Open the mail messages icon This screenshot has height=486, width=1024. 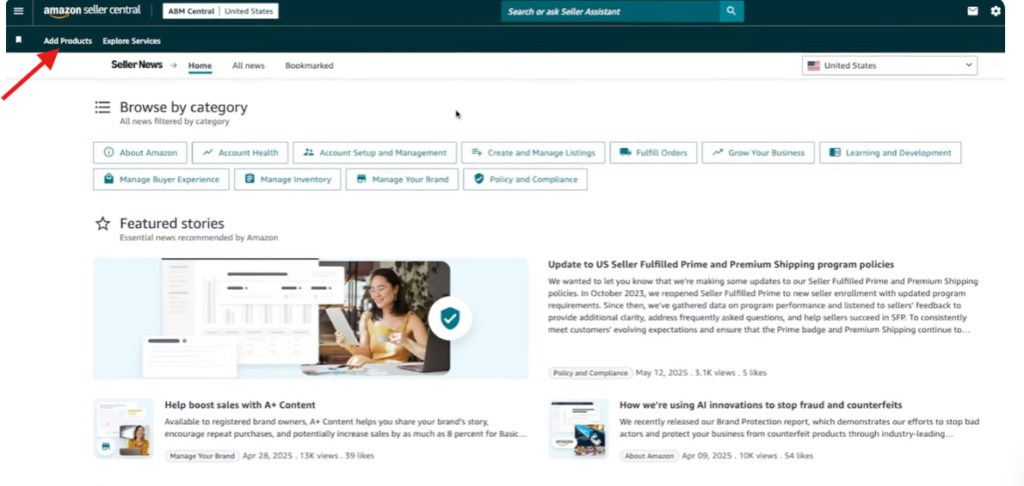(x=973, y=11)
